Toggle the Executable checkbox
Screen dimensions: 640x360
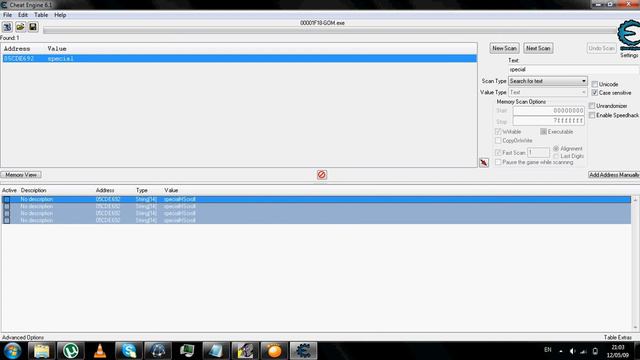coord(543,132)
